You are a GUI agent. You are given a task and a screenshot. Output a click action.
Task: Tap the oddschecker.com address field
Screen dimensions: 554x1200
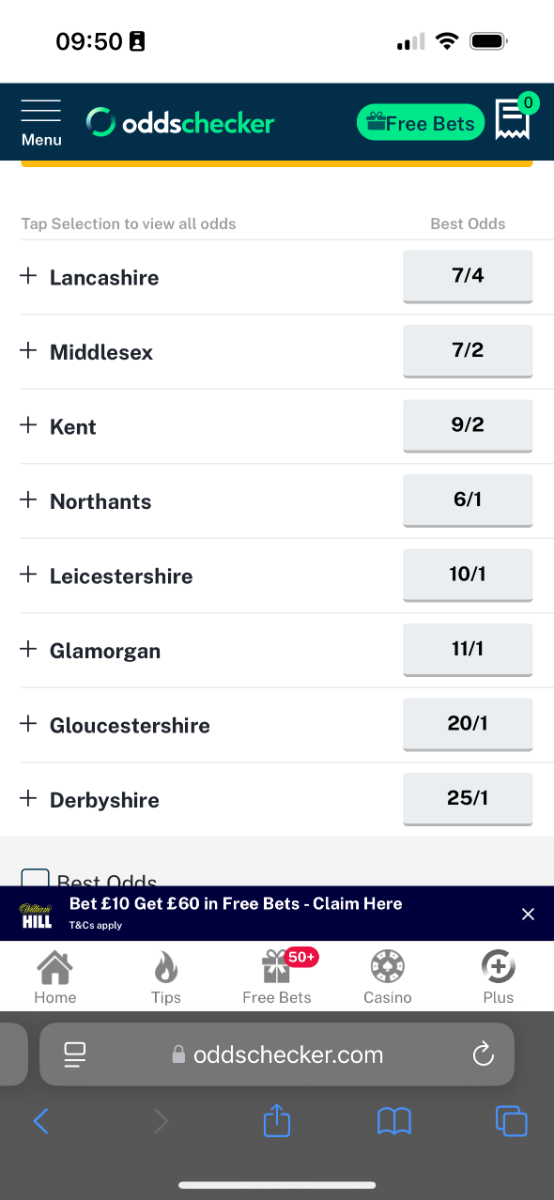(277, 1054)
